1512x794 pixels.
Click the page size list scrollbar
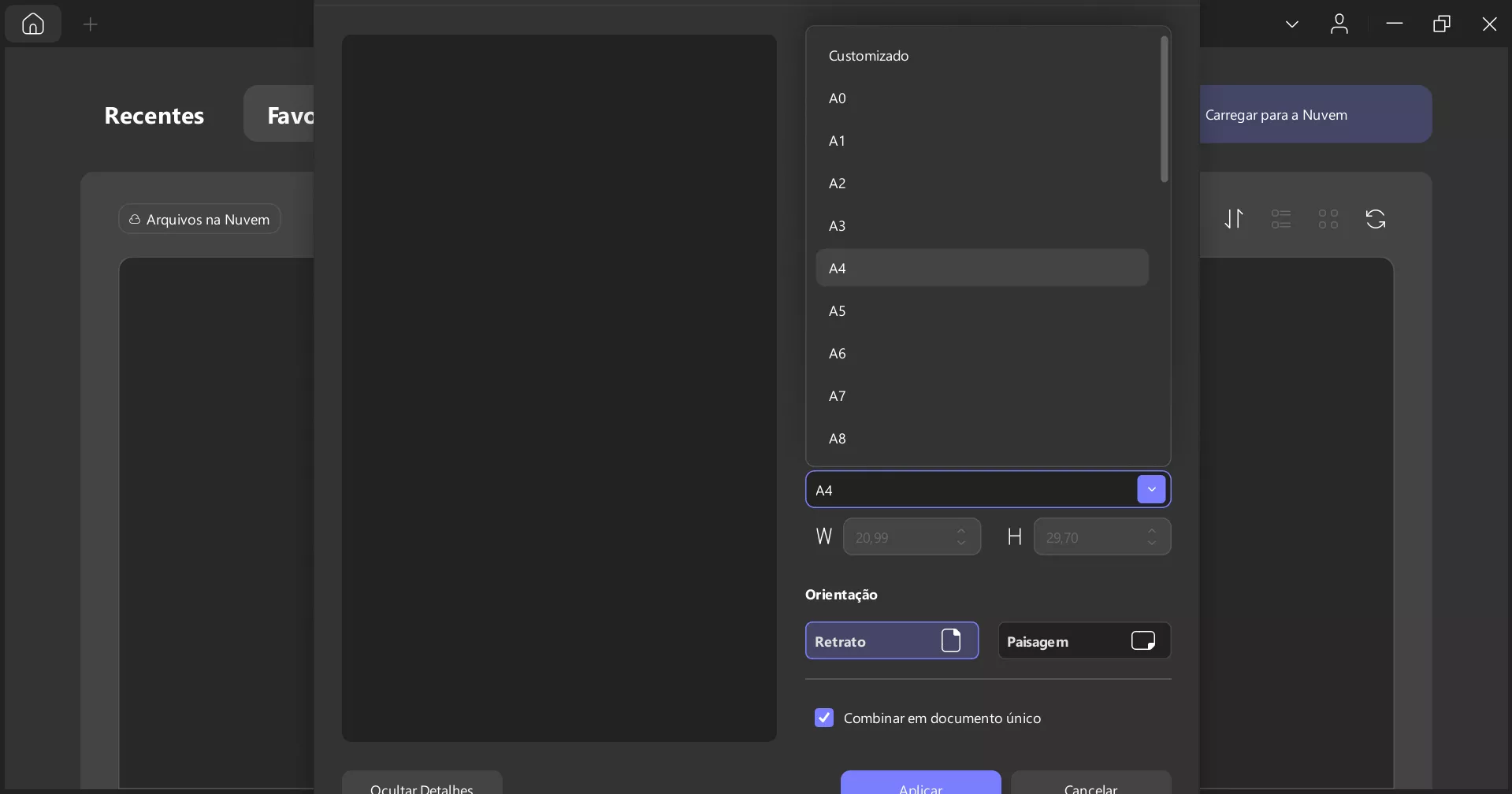click(x=1165, y=109)
